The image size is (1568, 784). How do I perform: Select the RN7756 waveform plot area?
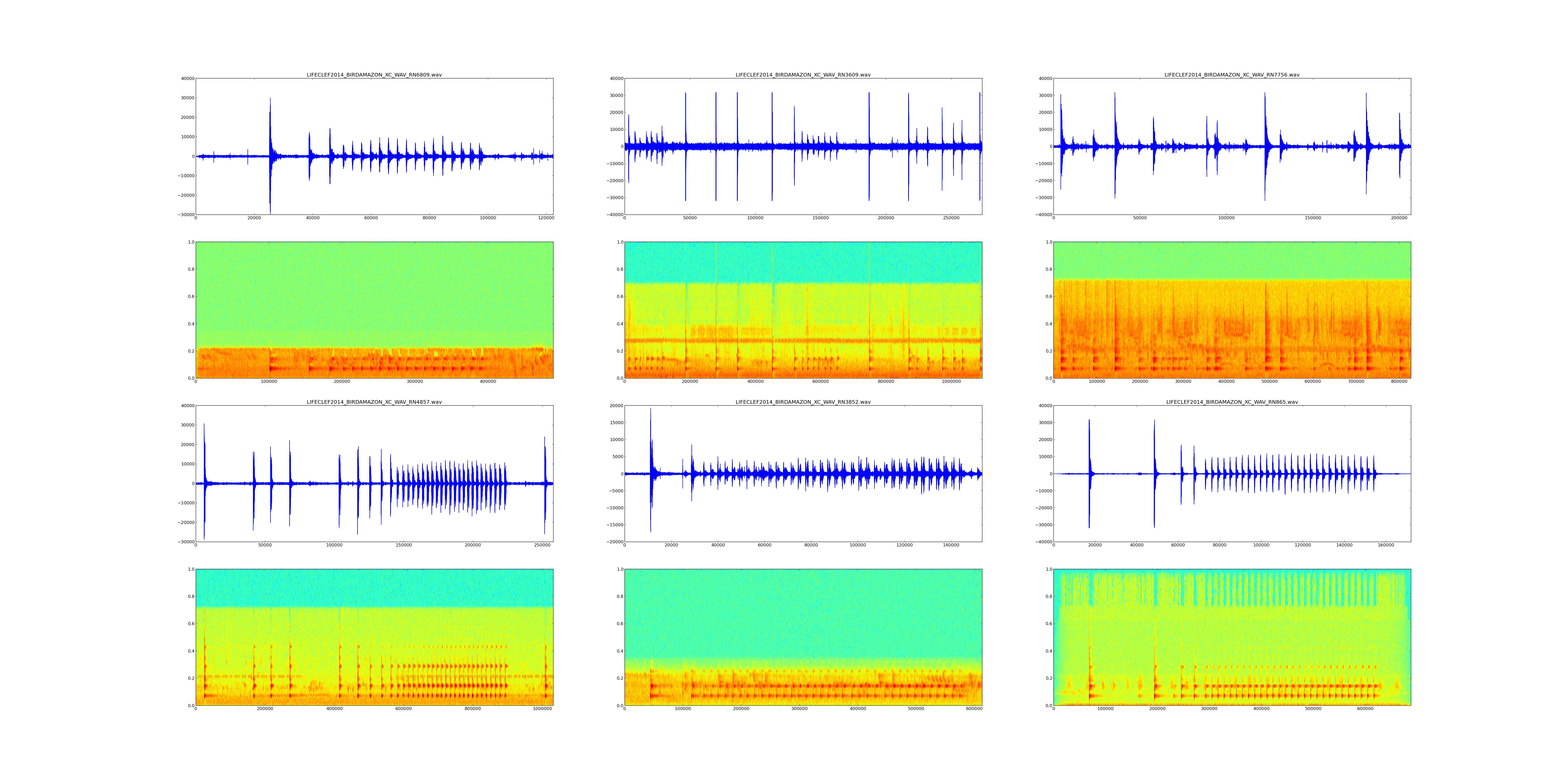point(1231,146)
